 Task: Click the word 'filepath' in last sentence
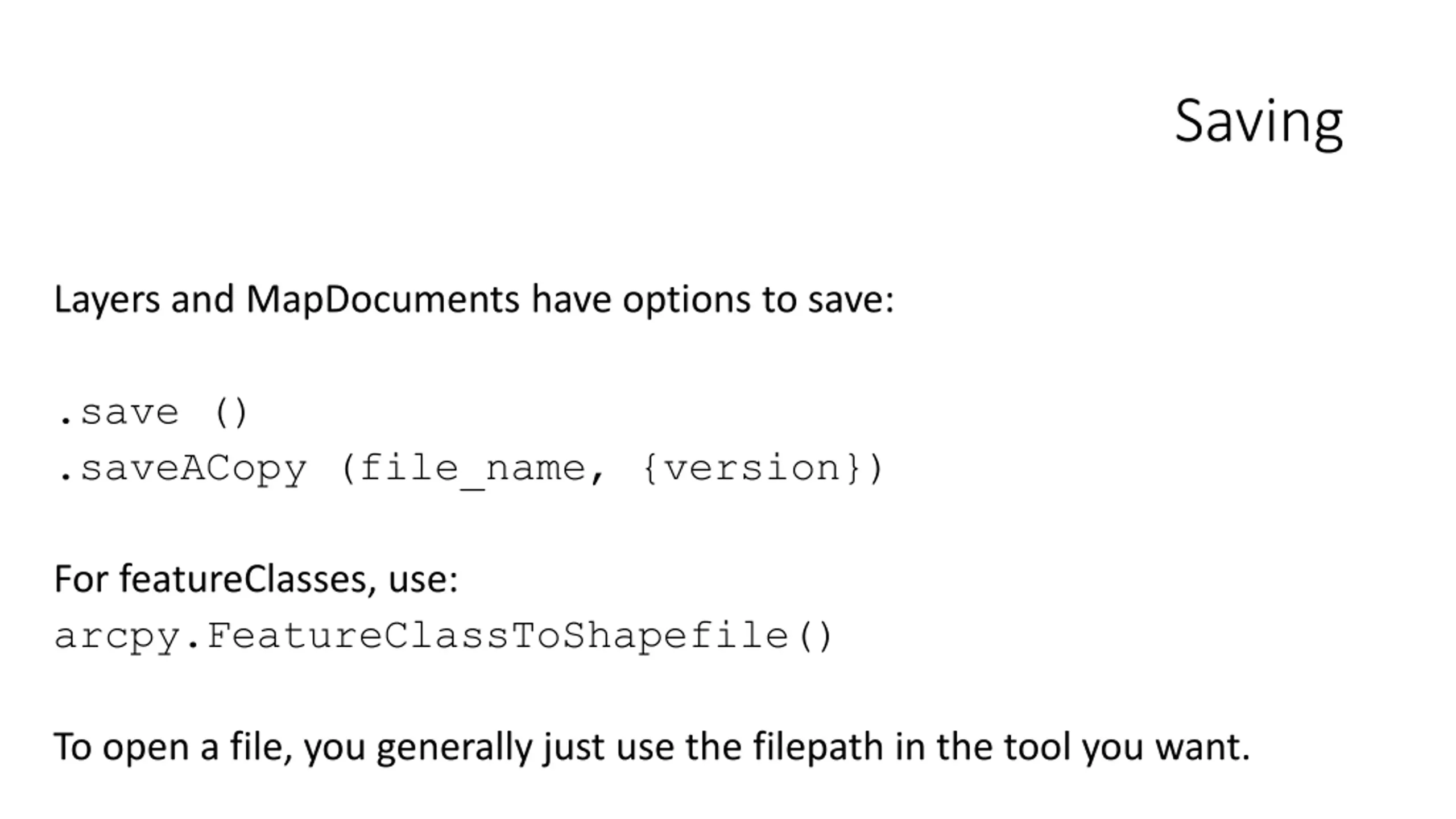[x=818, y=748]
